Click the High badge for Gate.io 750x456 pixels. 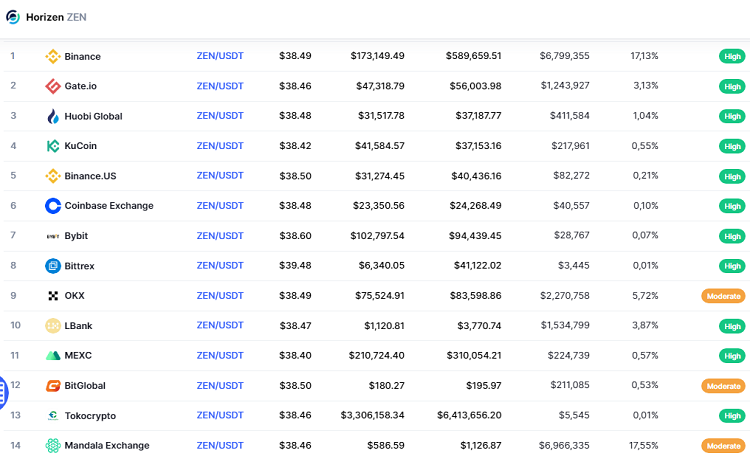point(732,86)
